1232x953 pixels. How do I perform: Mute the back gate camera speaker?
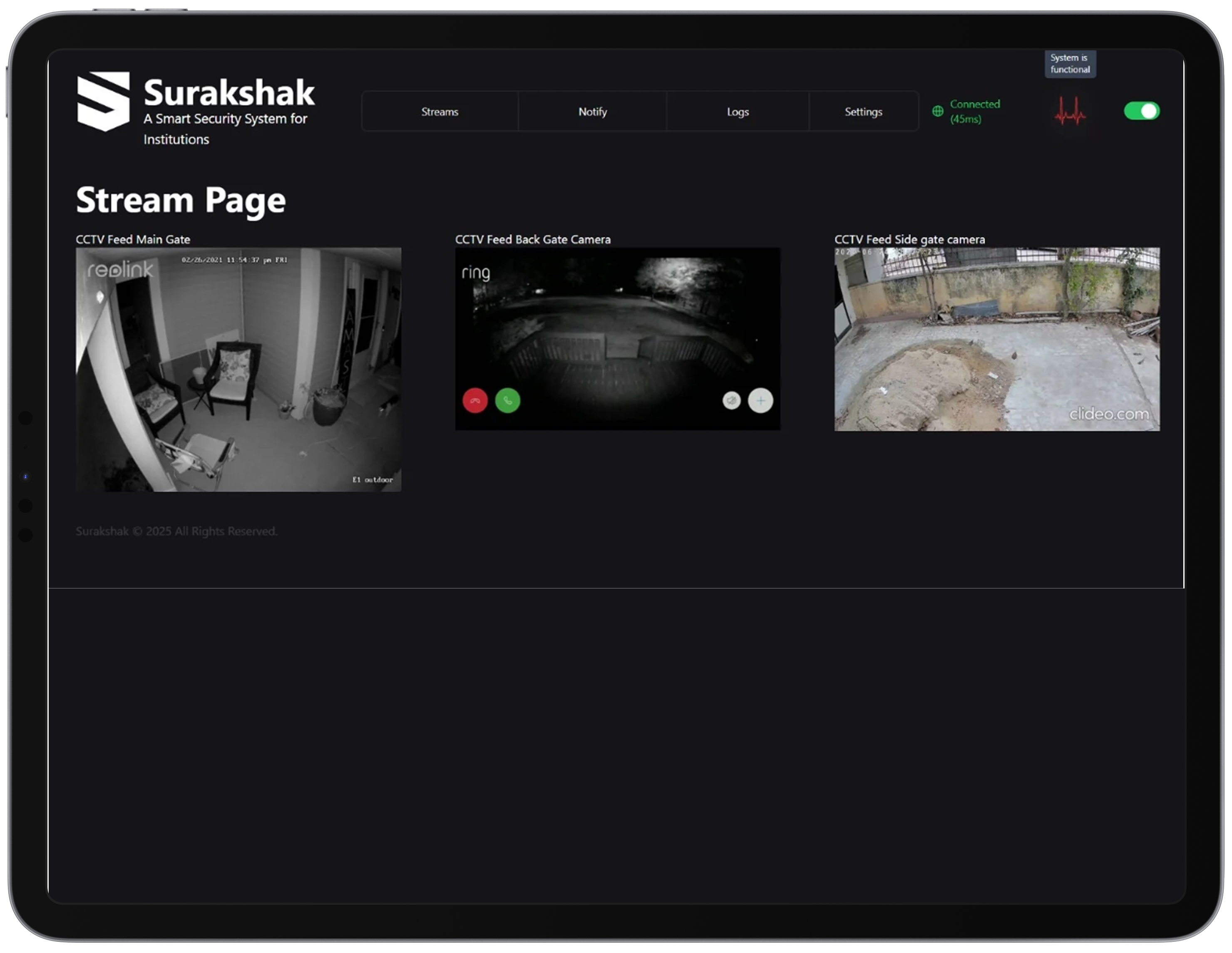tap(732, 401)
